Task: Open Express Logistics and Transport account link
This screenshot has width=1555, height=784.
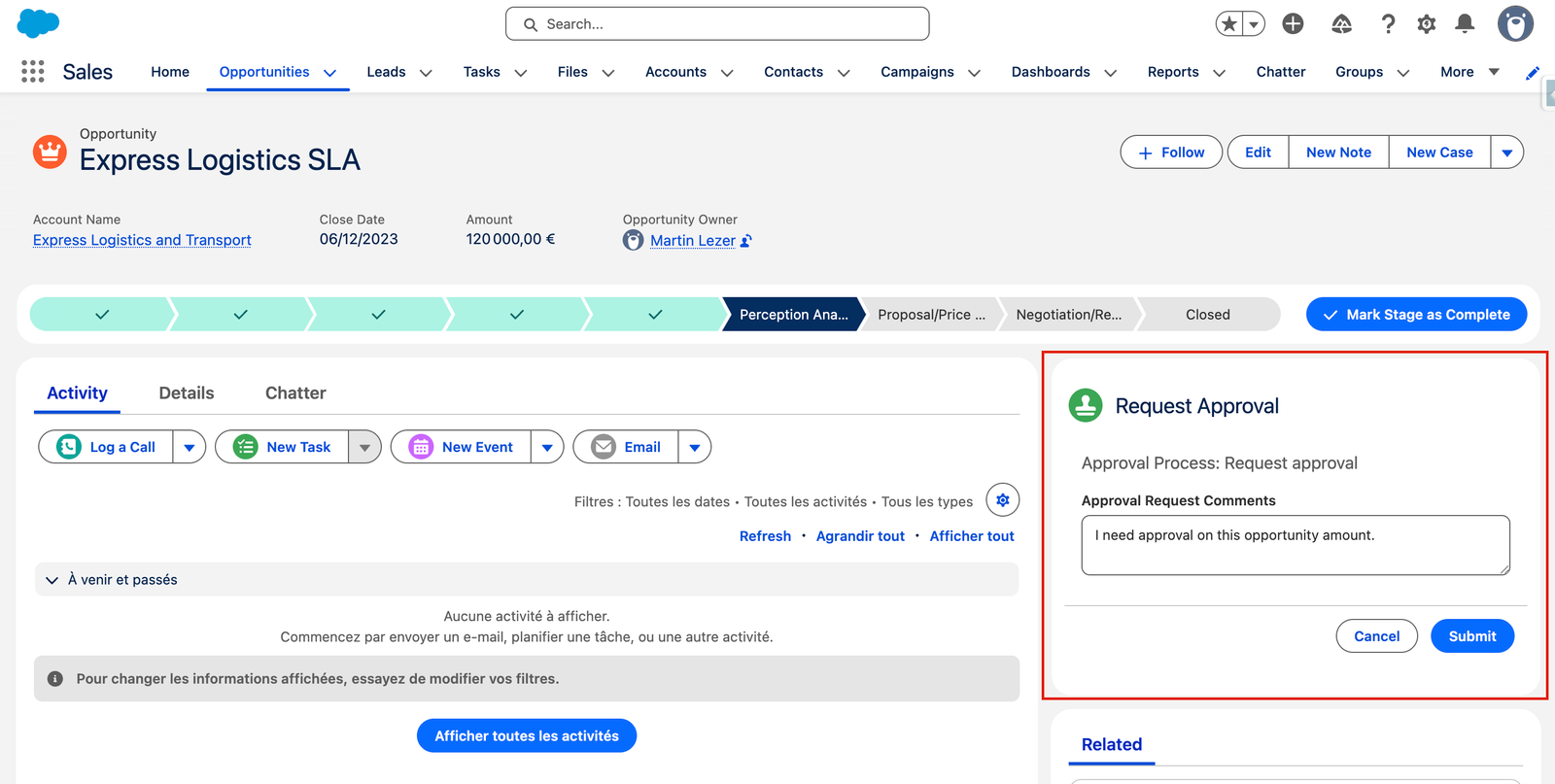Action: (142, 240)
